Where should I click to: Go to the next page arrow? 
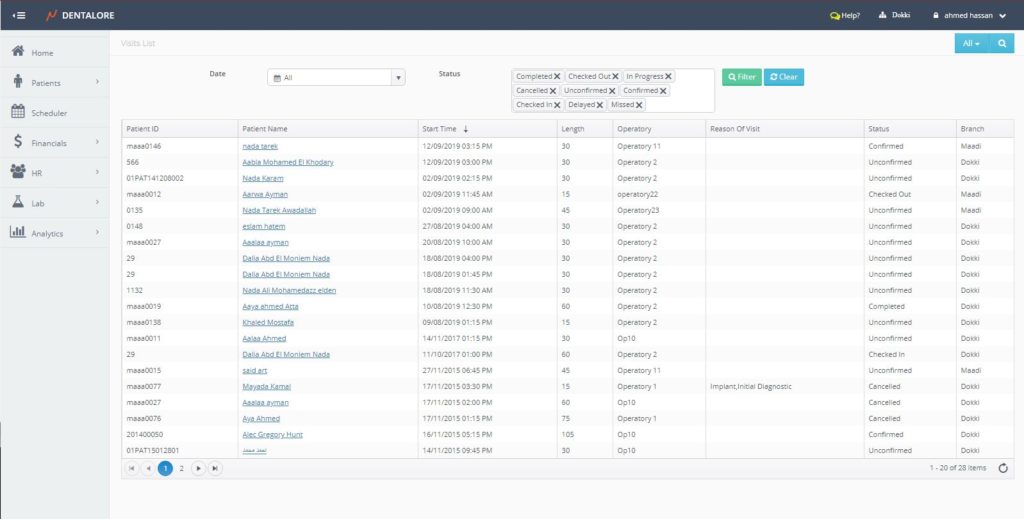click(198, 468)
